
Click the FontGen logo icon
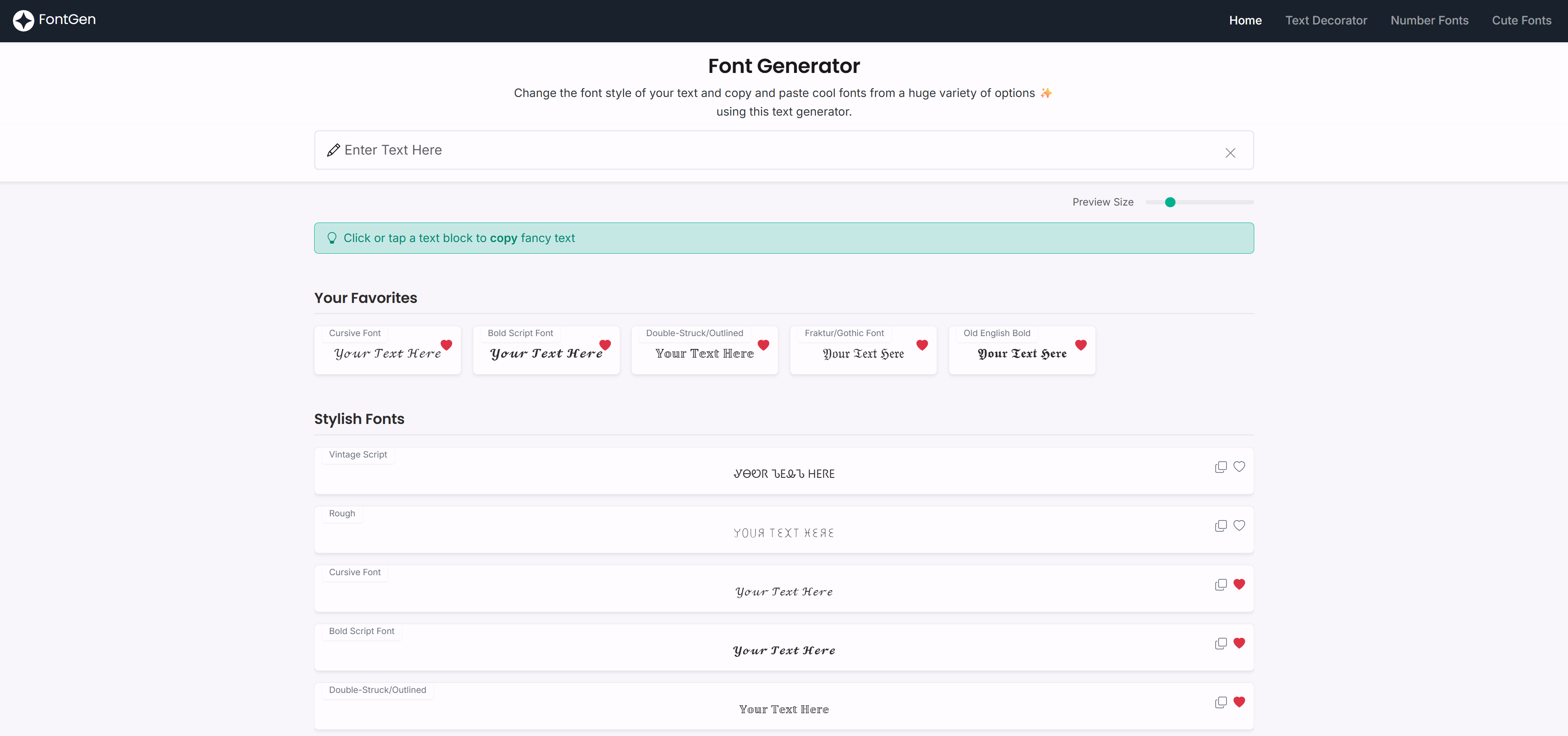pos(23,21)
